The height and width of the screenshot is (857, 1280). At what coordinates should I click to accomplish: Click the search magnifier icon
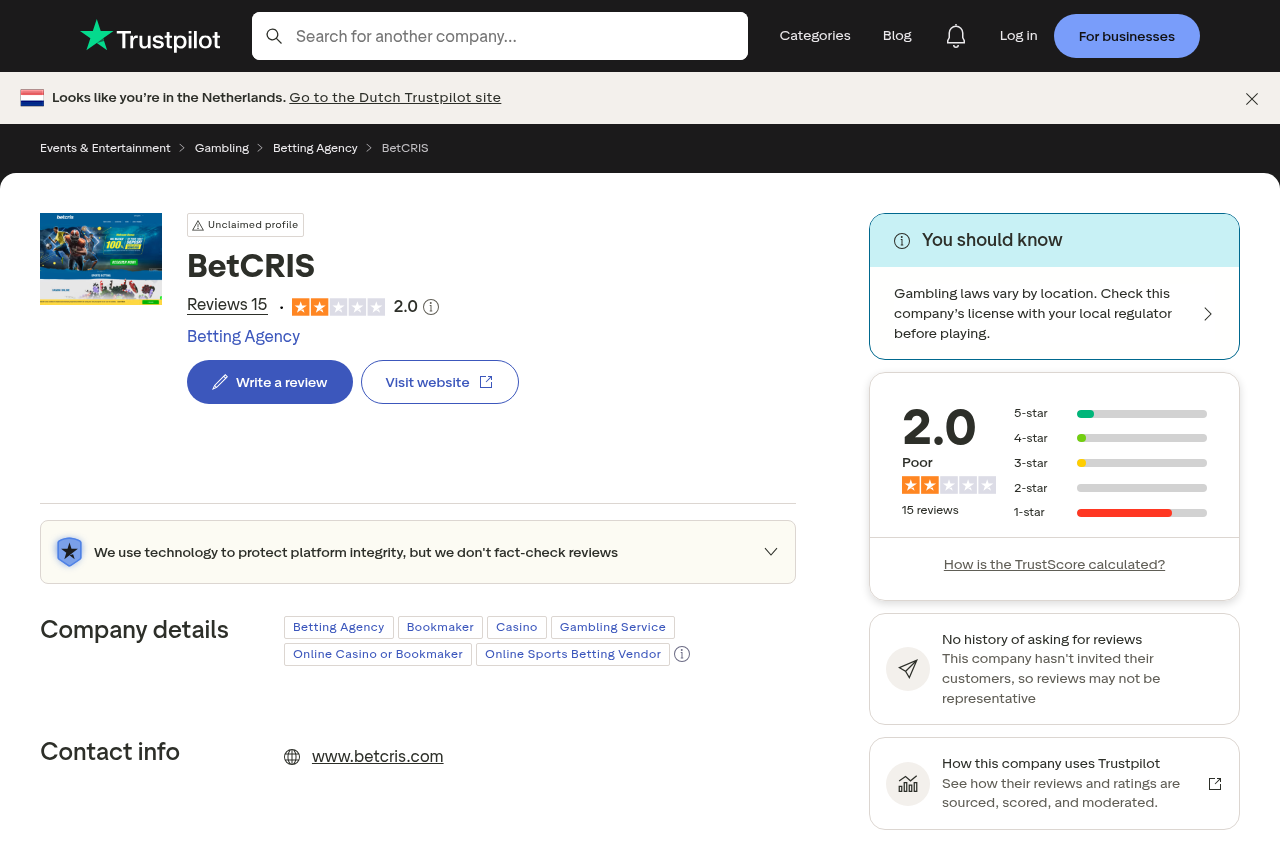pos(274,36)
